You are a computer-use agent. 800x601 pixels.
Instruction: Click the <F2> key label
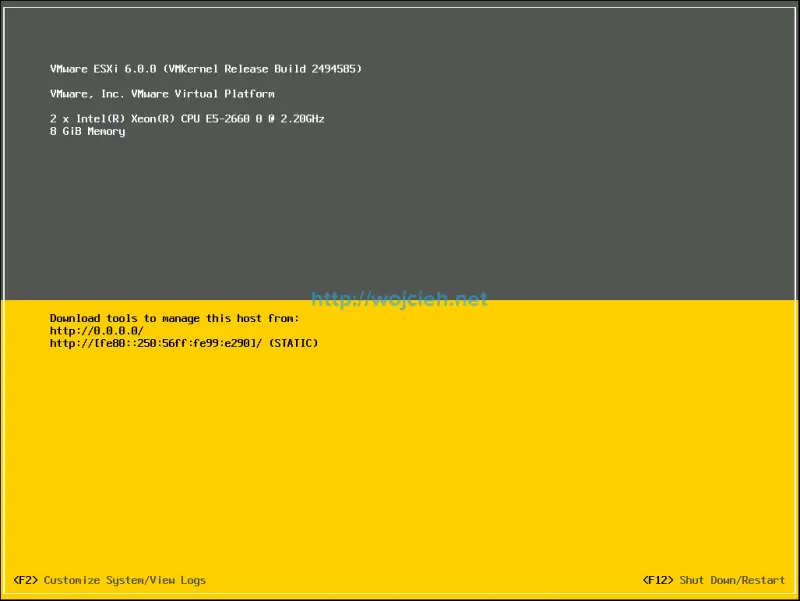27,579
